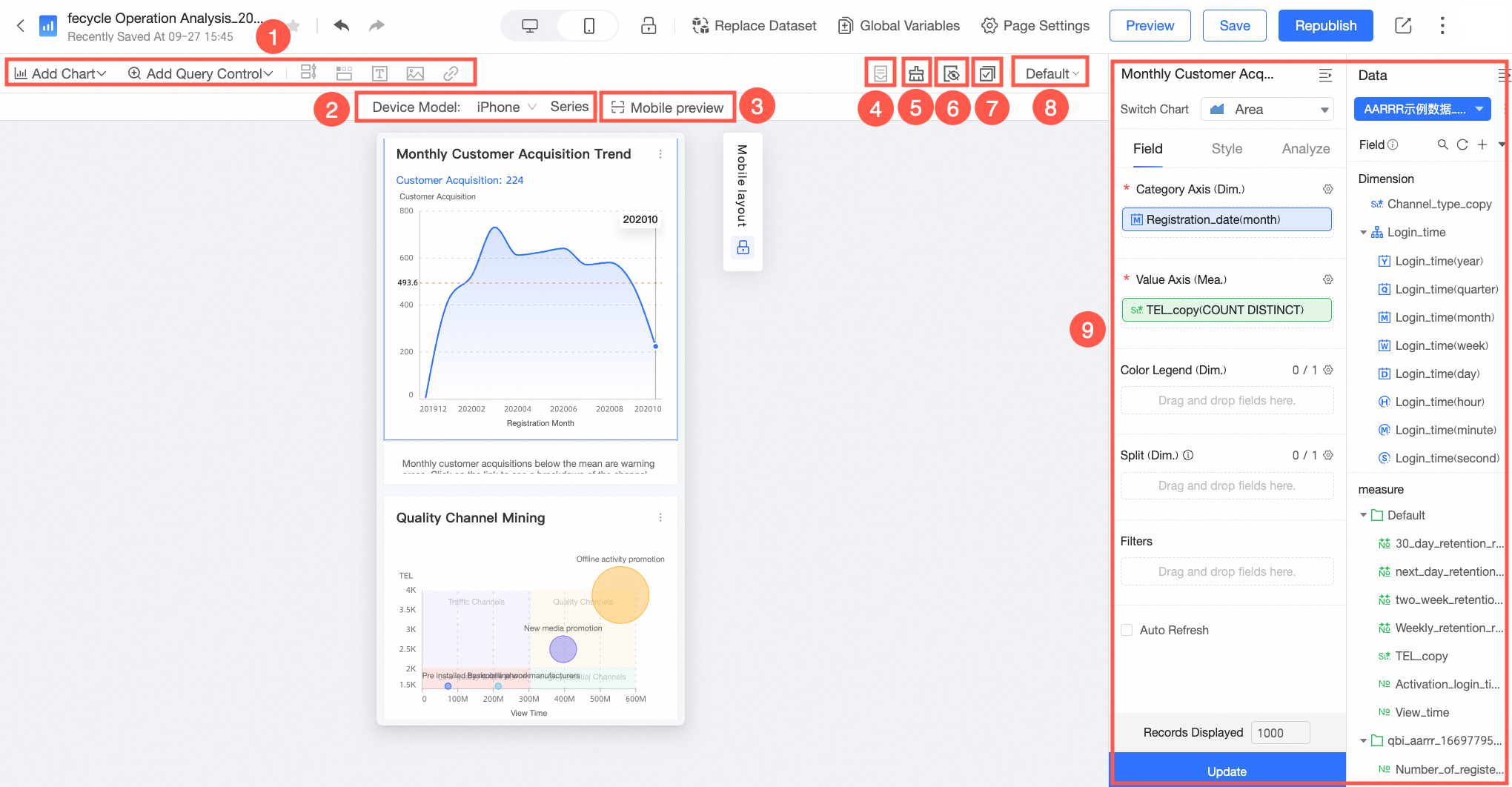
Task: Open Category Axis settings gear
Action: click(x=1328, y=189)
